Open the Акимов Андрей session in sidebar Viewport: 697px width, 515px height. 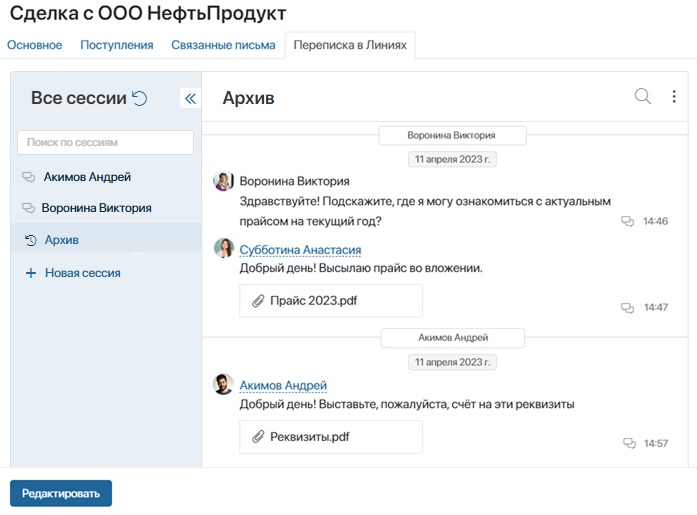point(106,177)
